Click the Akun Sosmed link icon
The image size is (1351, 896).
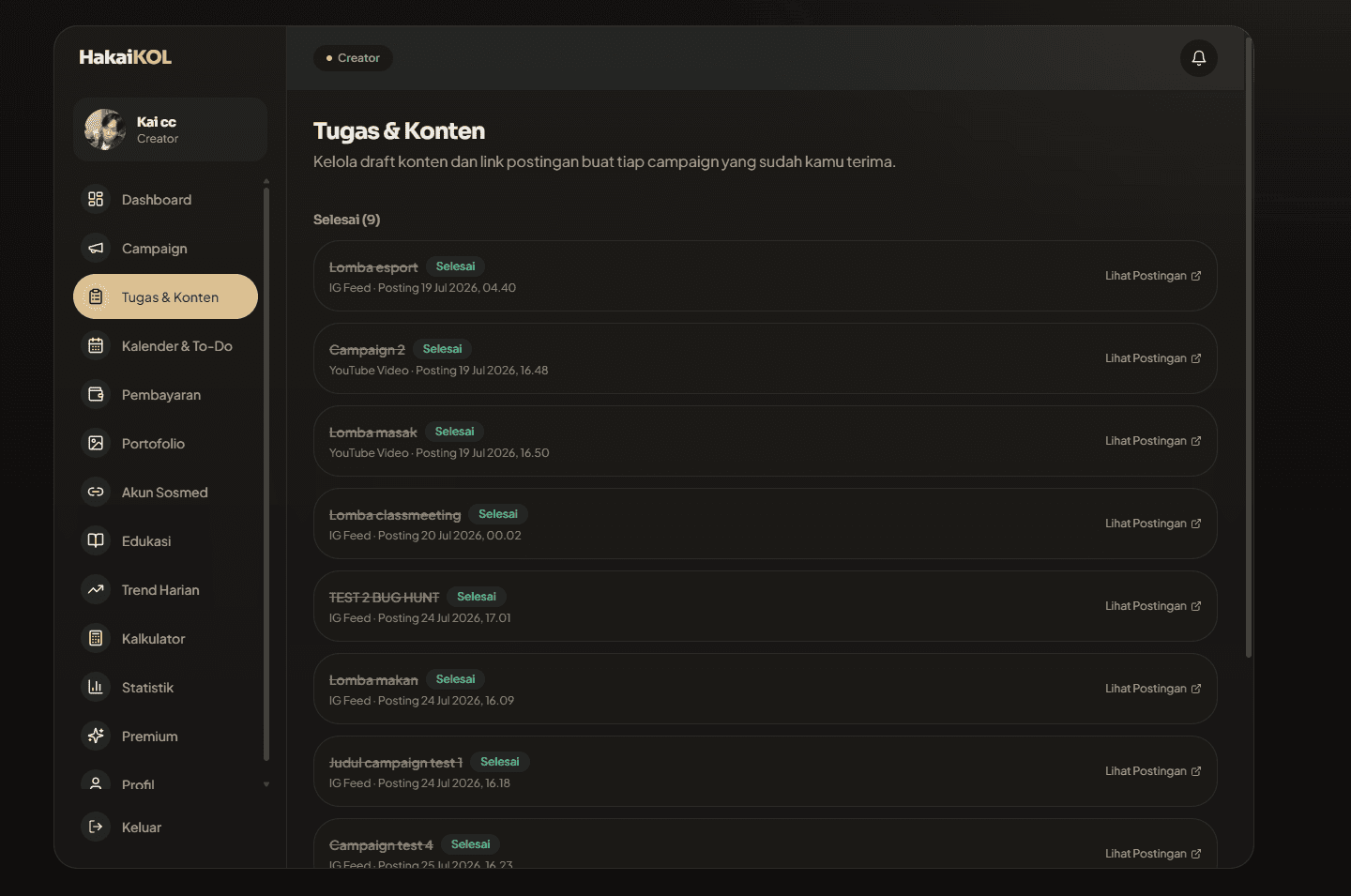click(96, 492)
